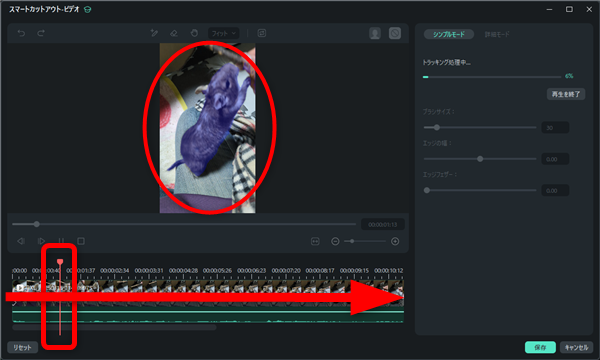Click the tracking progress bar
Viewport: 600px width, 360px height.
(x=492, y=77)
